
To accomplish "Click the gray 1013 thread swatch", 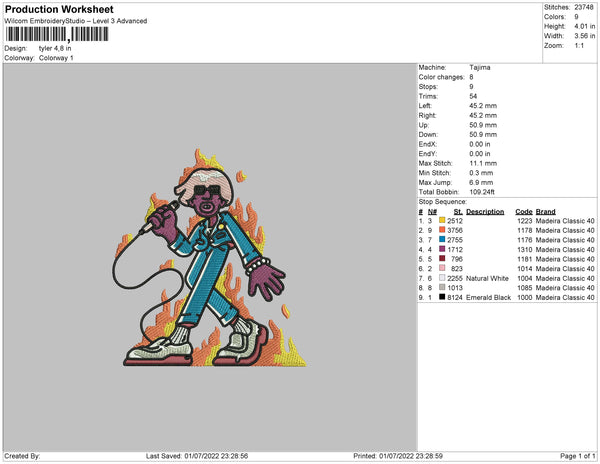I will 442,287.
